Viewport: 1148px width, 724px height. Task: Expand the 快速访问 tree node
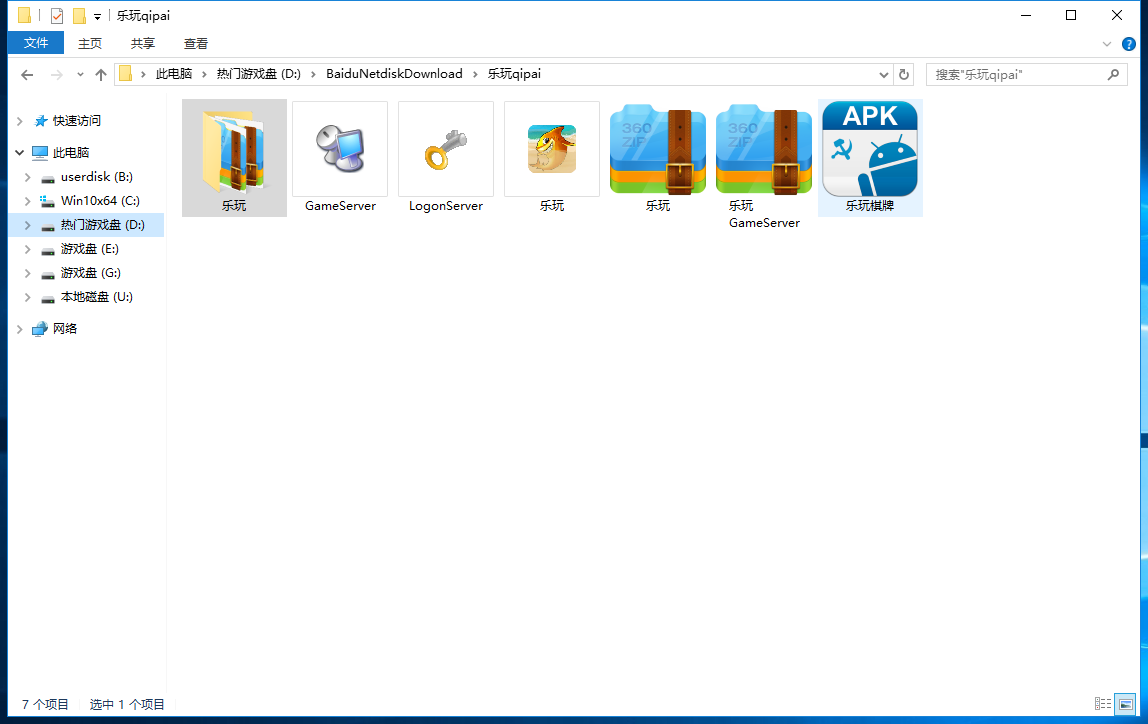(19, 121)
